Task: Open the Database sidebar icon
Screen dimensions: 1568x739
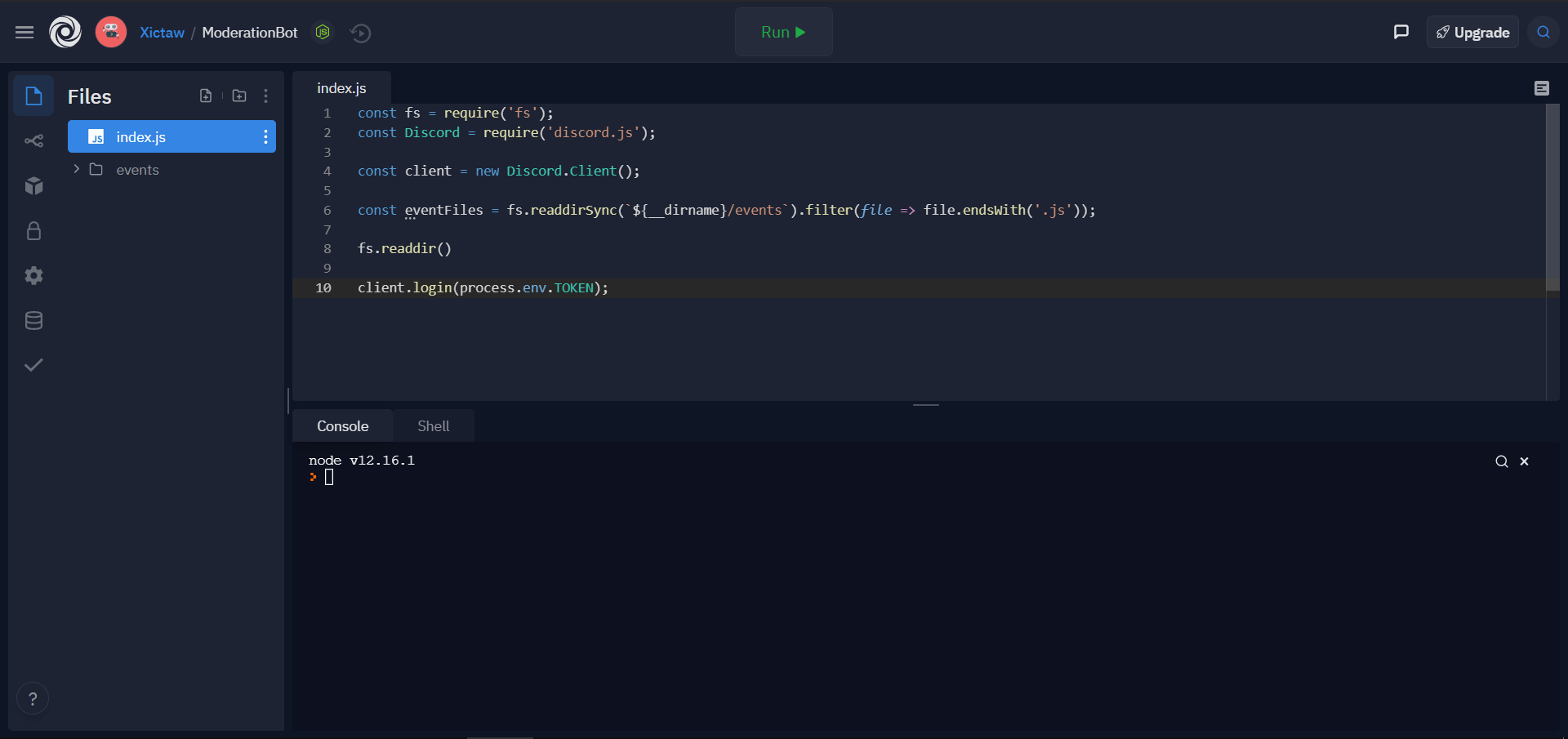Action: tap(33, 320)
